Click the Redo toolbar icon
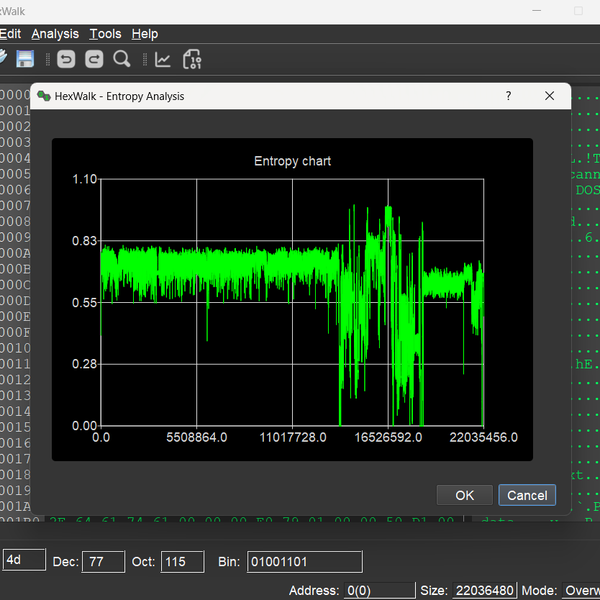 click(93, 59)
